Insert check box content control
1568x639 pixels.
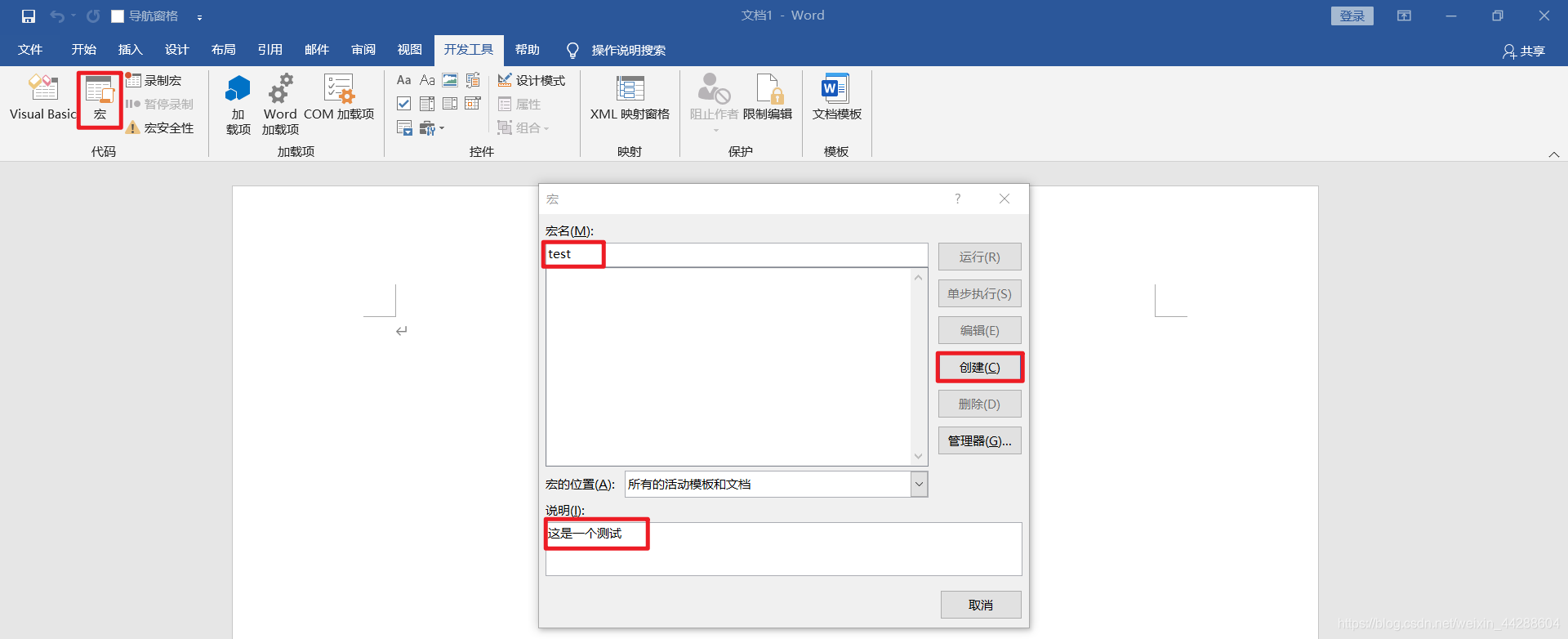coord(403,104)
